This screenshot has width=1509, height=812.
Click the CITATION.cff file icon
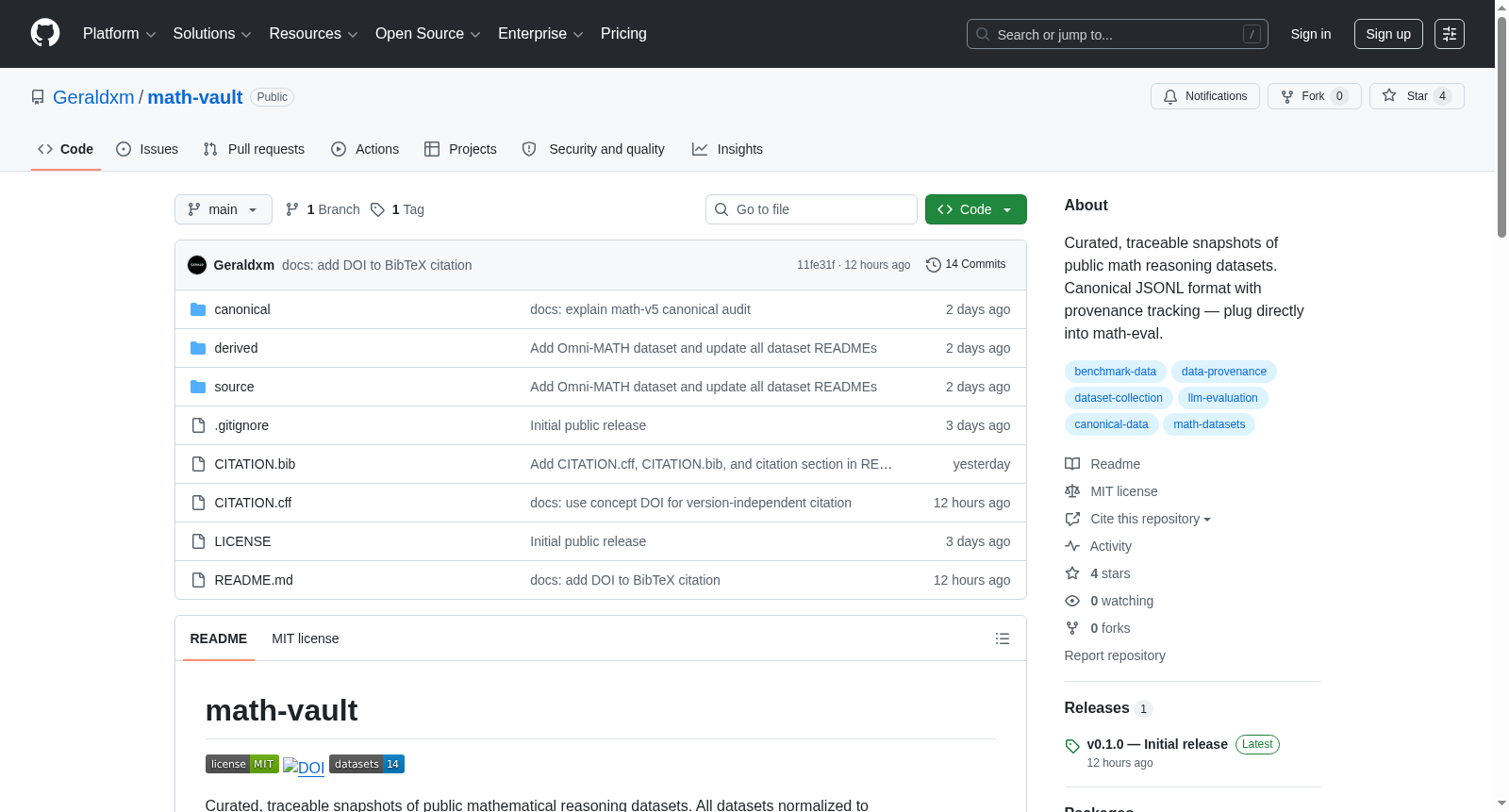coord(198,503)
